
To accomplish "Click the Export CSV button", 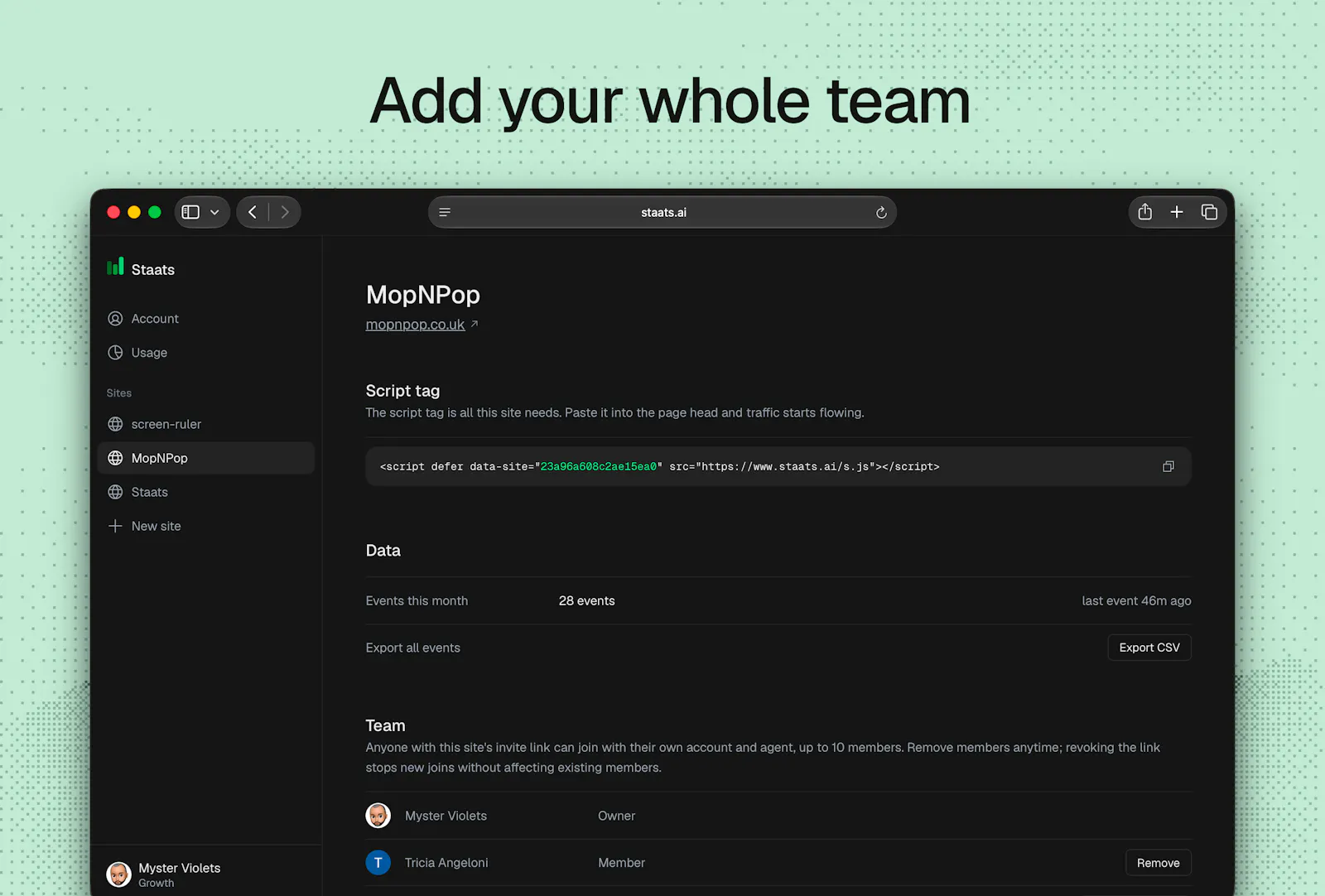I will pyautogui.click(x=1149, y=648).
